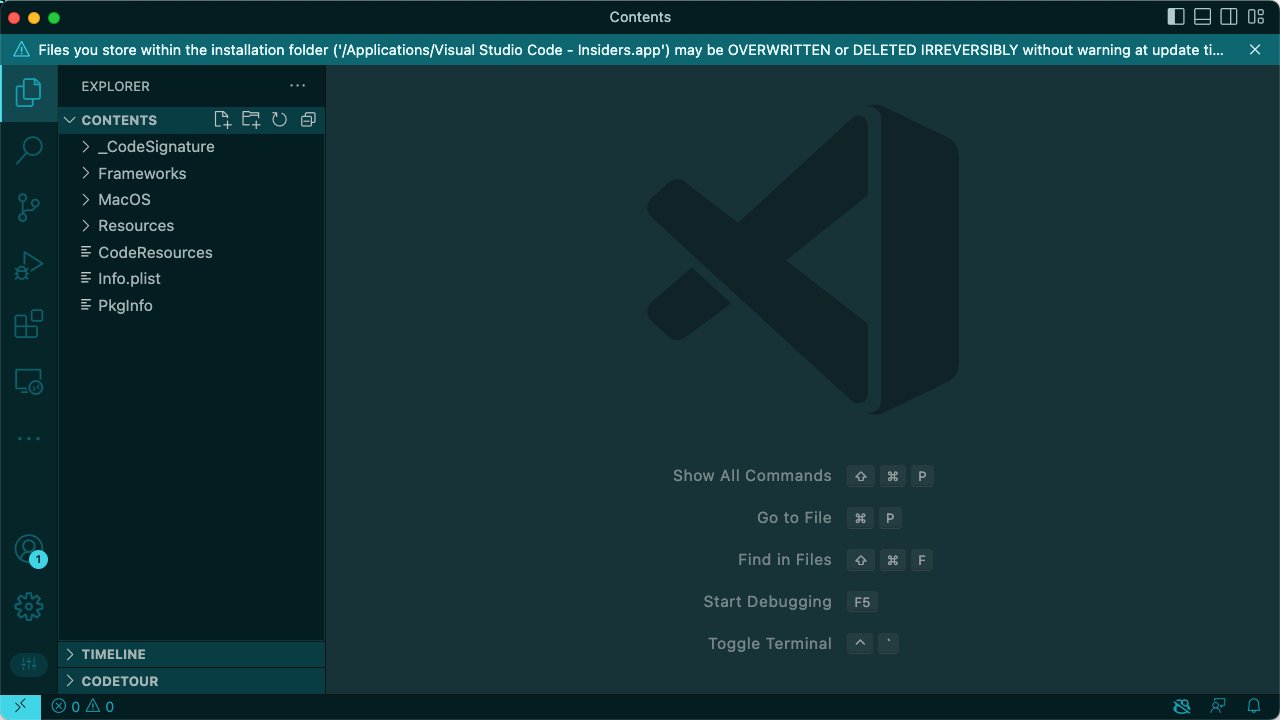Open the PkgInfo file
The image size is (1280, 720).
(191, 305)
